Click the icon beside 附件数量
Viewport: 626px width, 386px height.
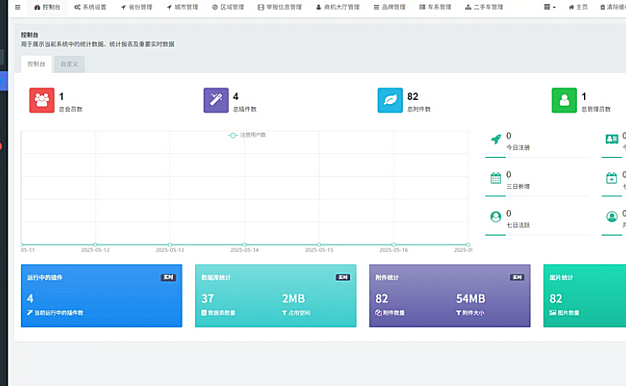point(378,313)
